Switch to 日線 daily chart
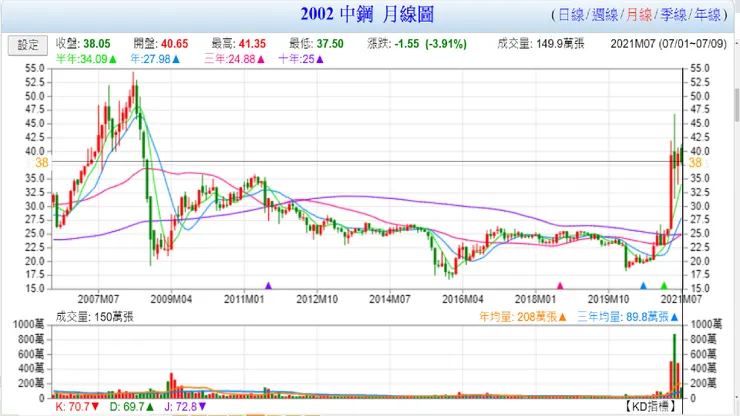Screen dimensions: 740x416 (571, 15)
